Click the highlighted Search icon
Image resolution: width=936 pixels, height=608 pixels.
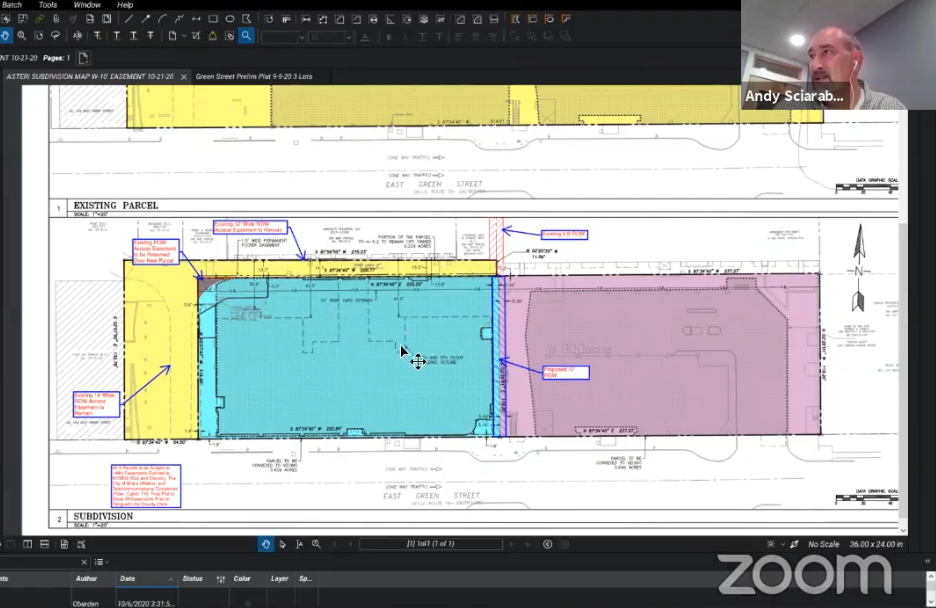point(246,36)
